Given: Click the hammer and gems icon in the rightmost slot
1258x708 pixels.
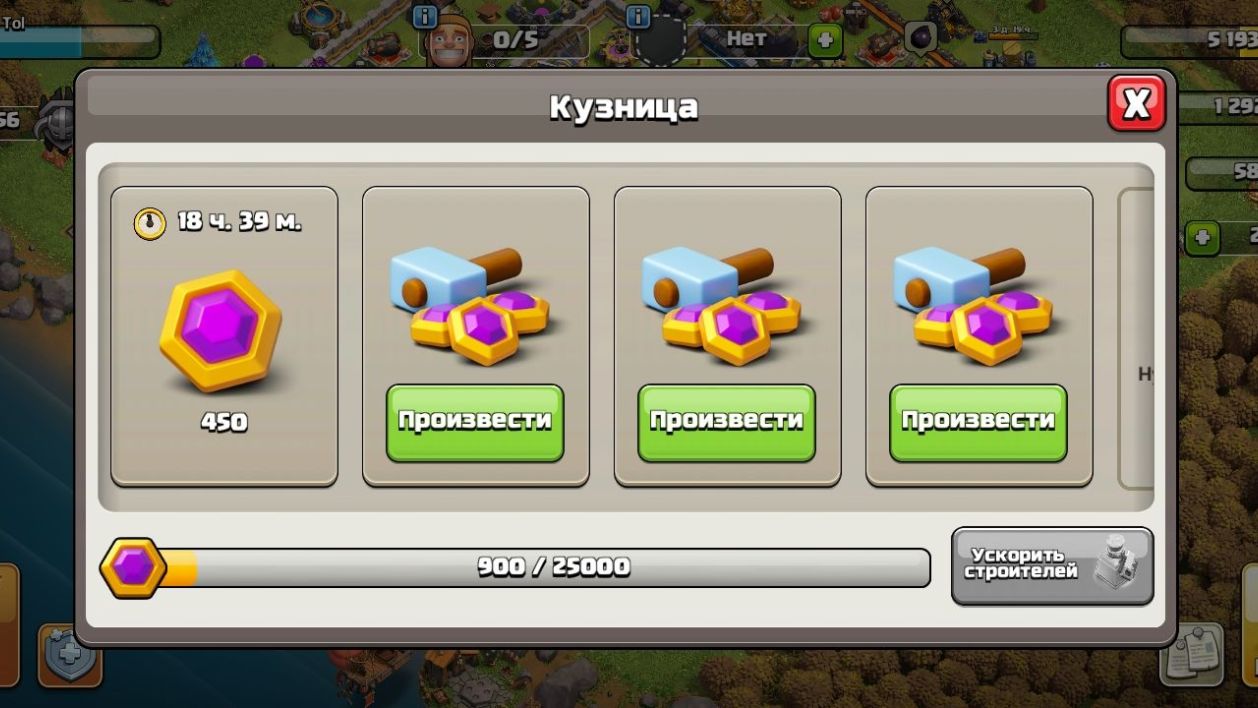Looking at the screenshot, I should point(972,304).
